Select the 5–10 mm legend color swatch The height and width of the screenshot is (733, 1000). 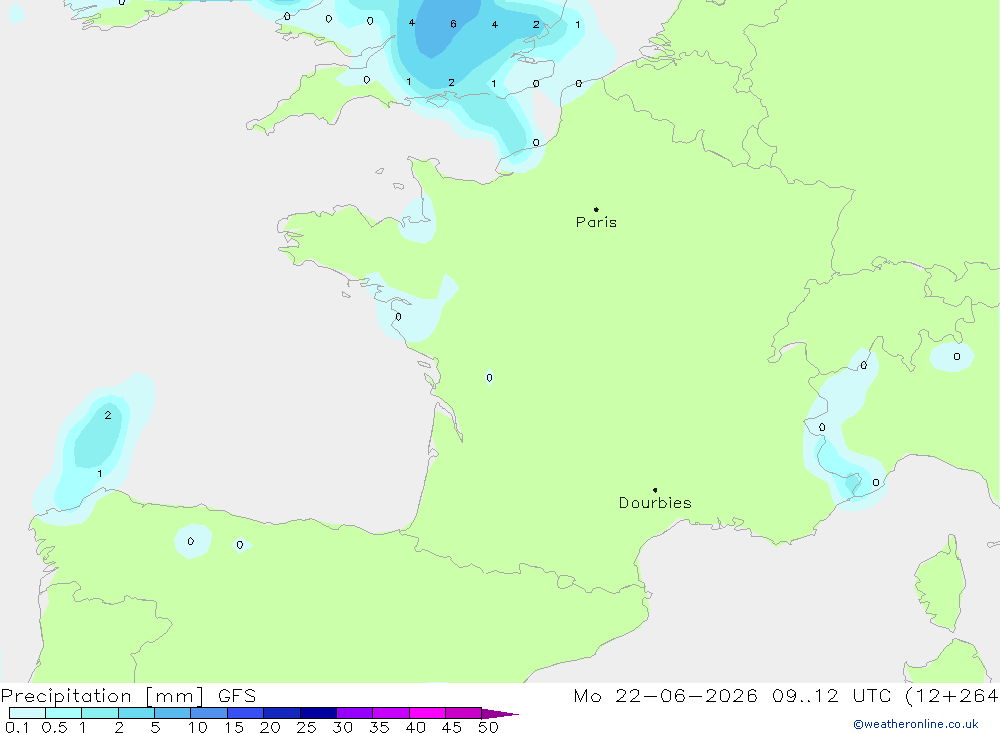pos(172,713)
